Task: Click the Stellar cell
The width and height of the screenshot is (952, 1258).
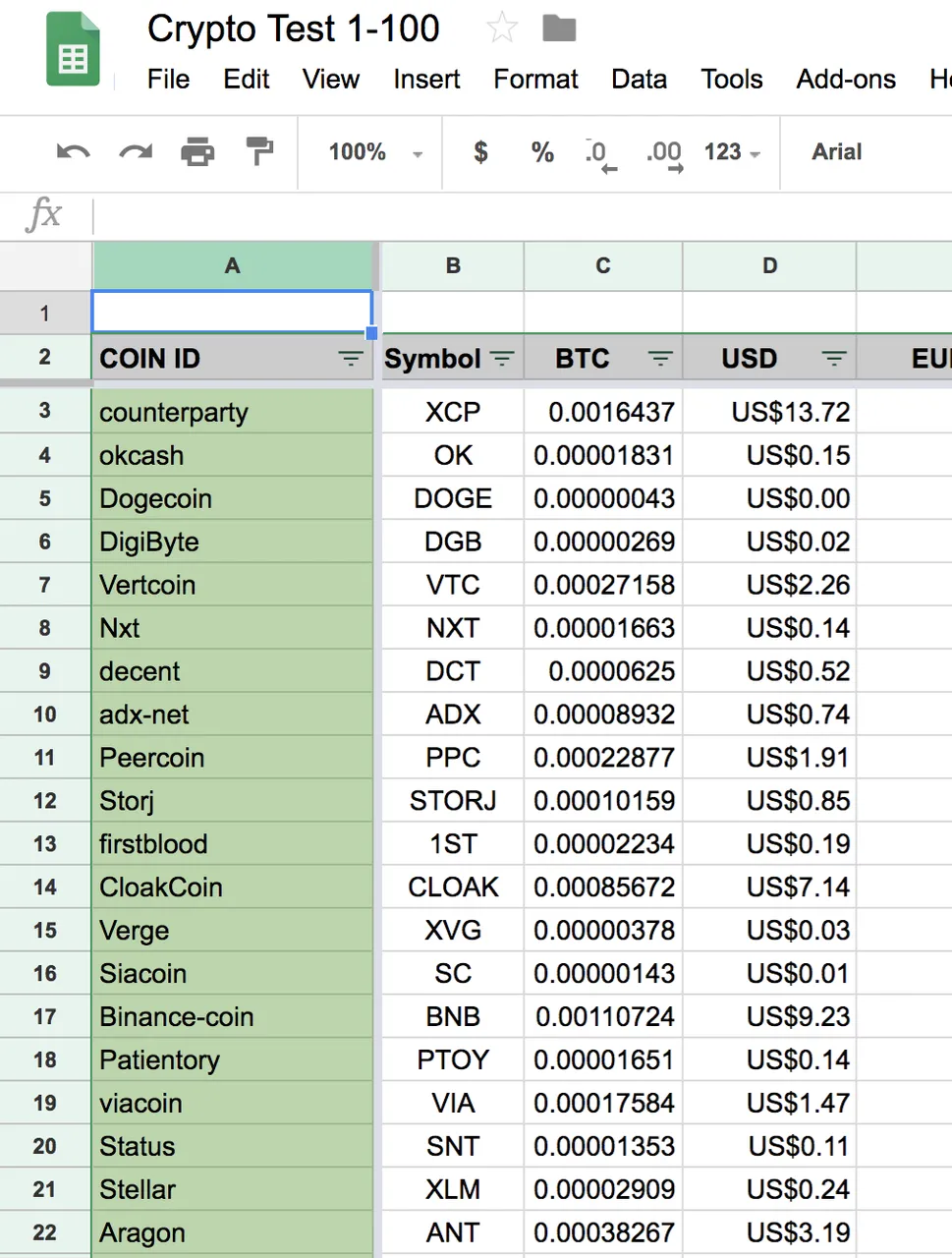Action: [233, 1190]
